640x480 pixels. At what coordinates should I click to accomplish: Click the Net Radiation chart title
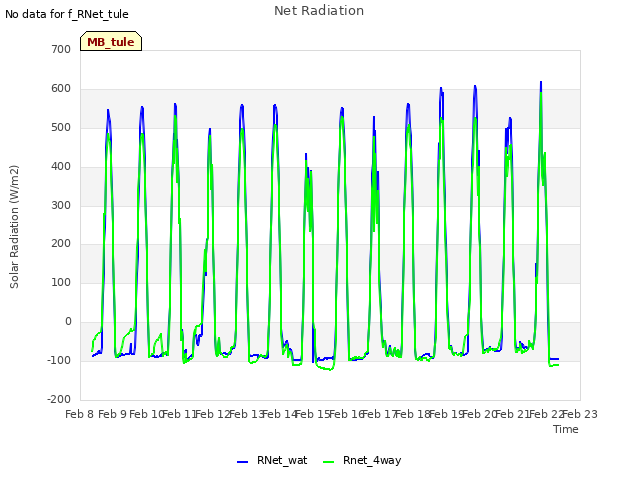click(x=319, y=11)
